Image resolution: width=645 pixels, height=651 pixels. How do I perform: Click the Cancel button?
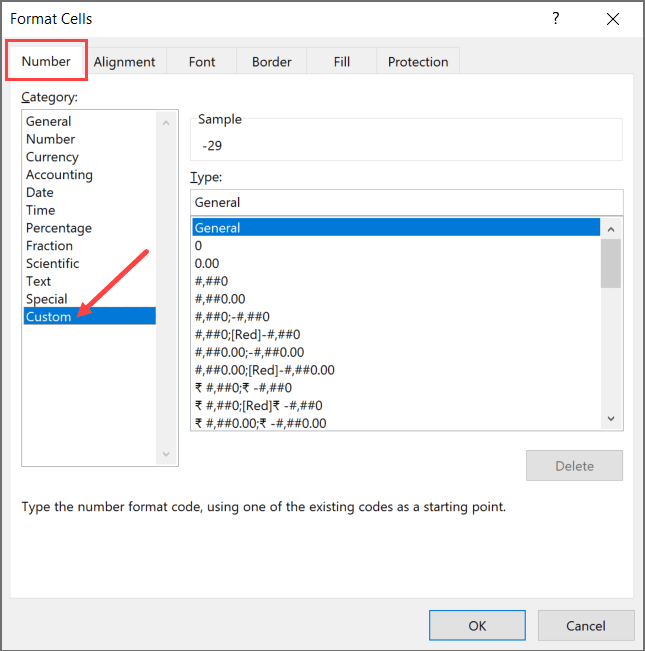pos(586,625)
